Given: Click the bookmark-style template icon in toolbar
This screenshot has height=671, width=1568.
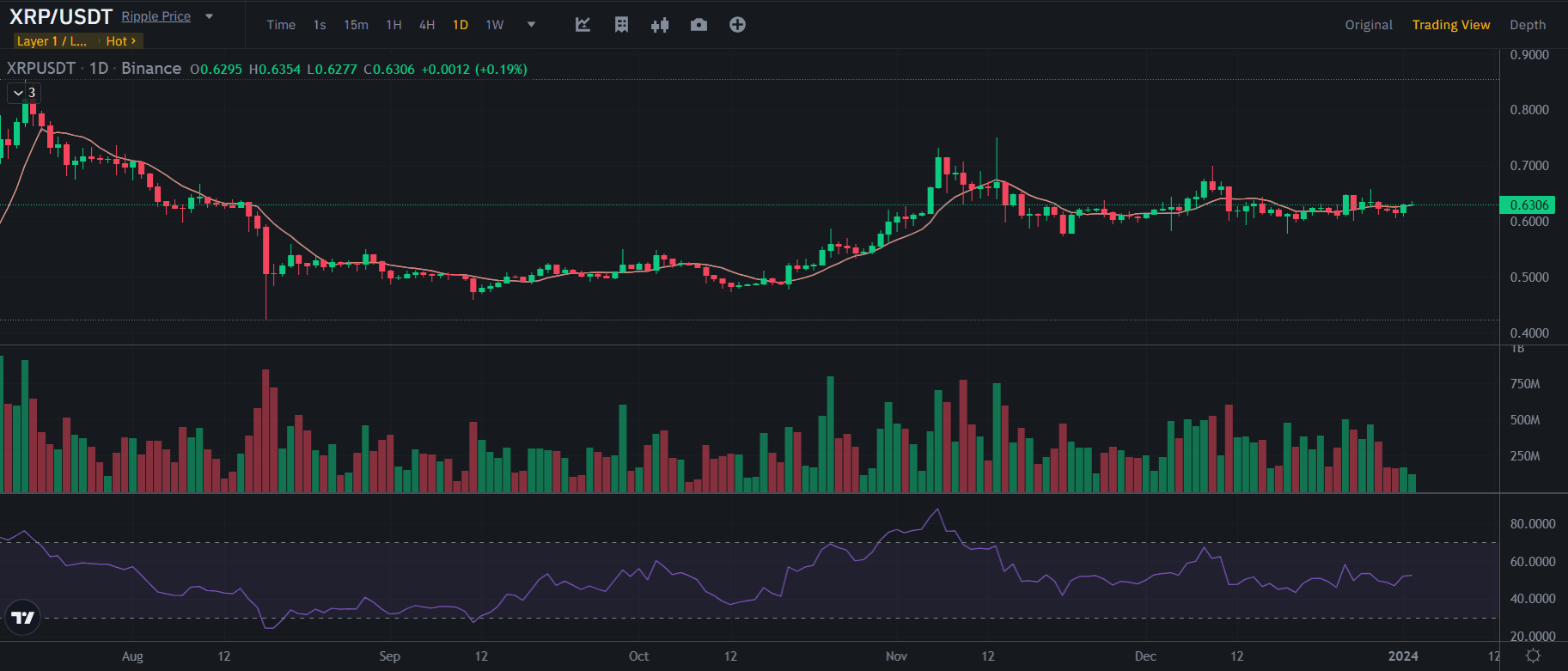Looking at the screenshot, I should [621, 25].
